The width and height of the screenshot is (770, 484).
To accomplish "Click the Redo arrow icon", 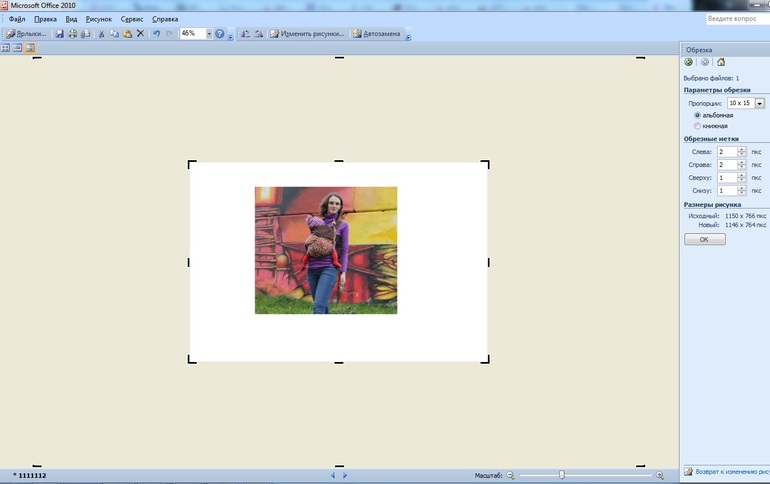I will 169,34.
